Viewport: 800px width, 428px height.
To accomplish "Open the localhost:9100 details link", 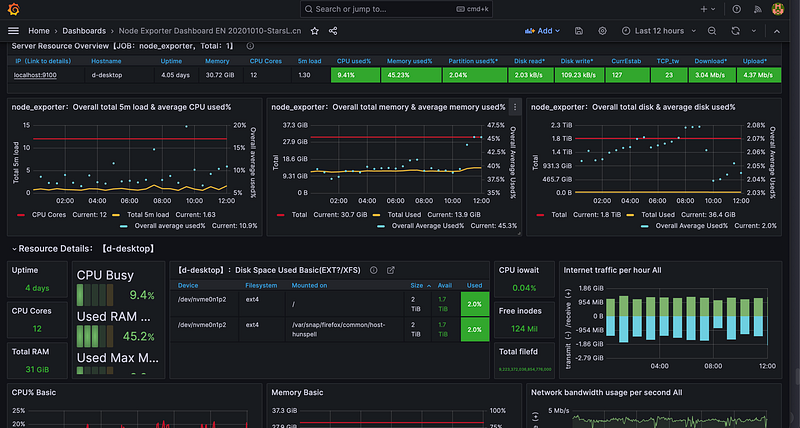I will tap(35, 75).
